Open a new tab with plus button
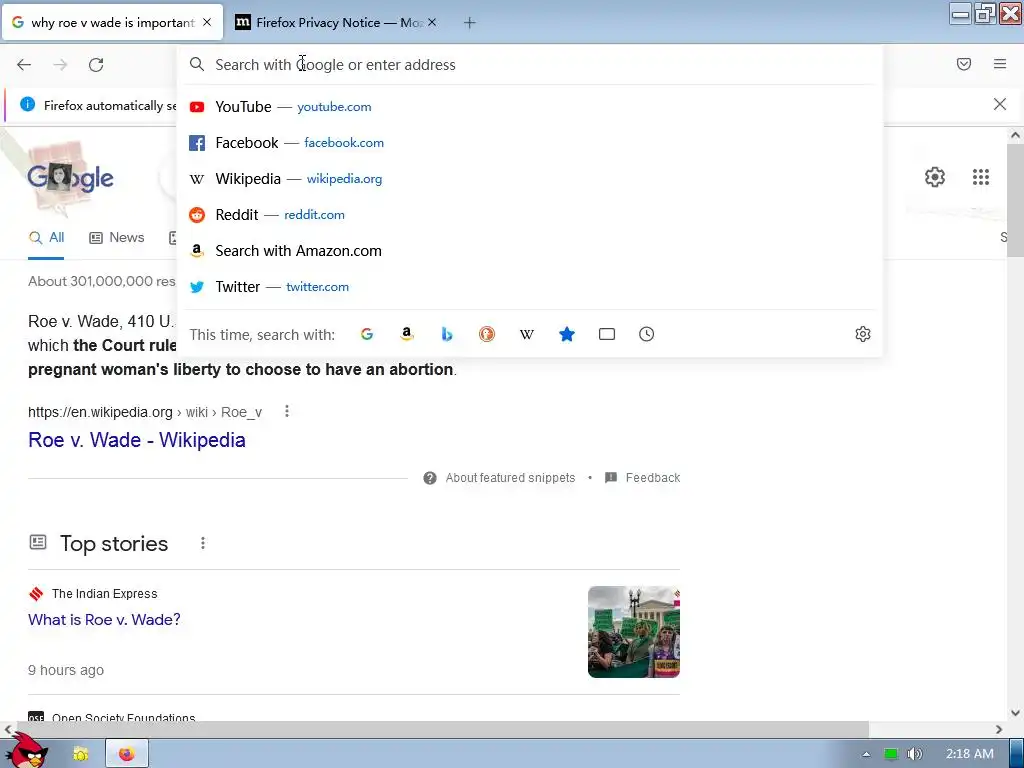The height and width of the screenshot is (768, 1024). click(470, 23)
